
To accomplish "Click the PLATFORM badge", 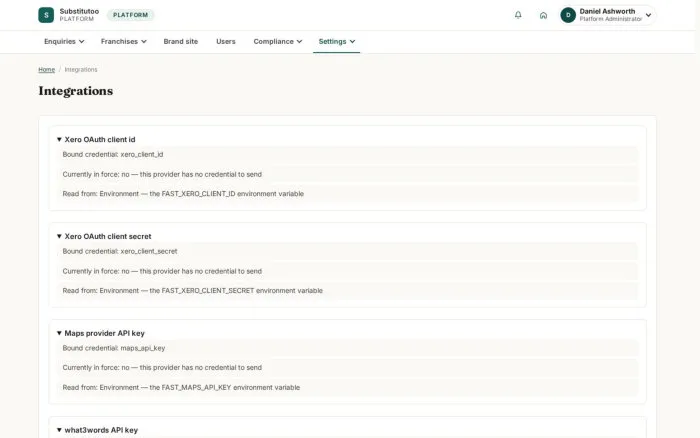I will (130, 15).
